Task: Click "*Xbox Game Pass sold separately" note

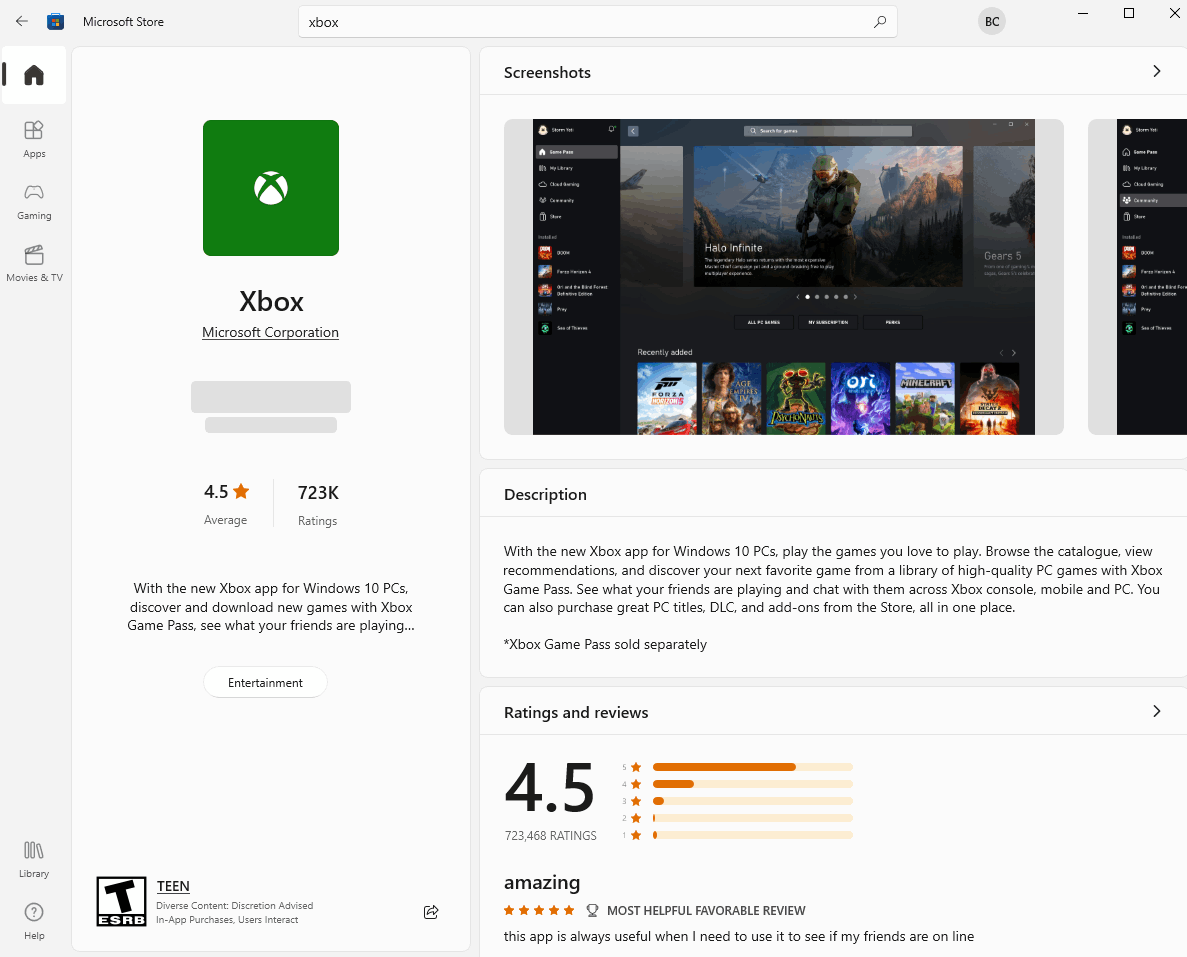Action: pos(605,644)
